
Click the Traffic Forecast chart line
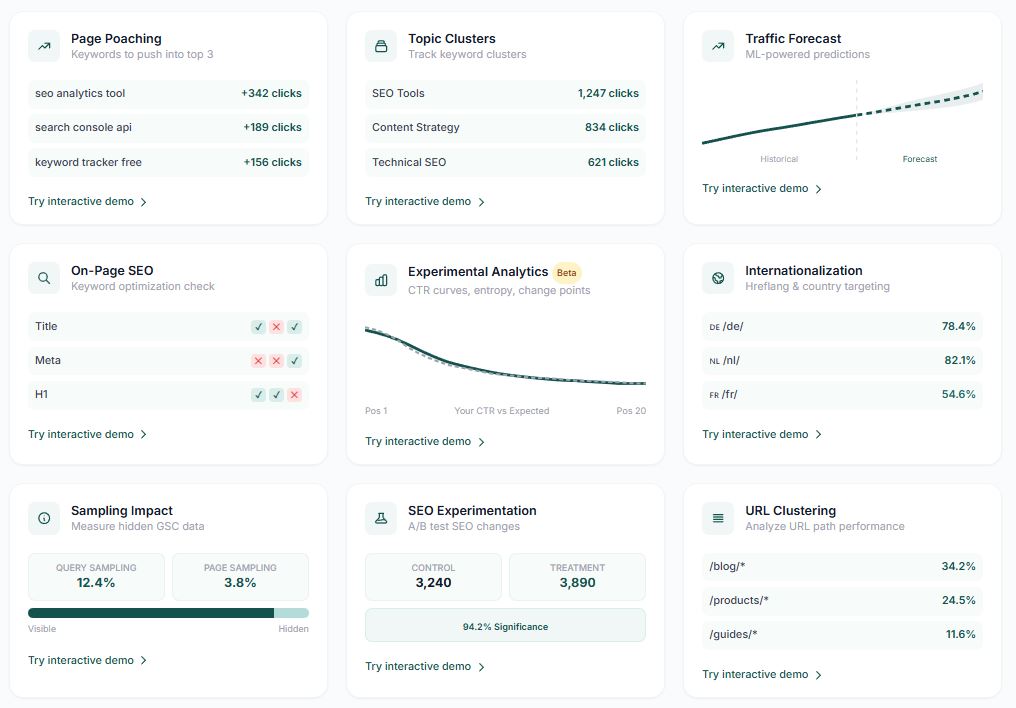click(842, 114)
